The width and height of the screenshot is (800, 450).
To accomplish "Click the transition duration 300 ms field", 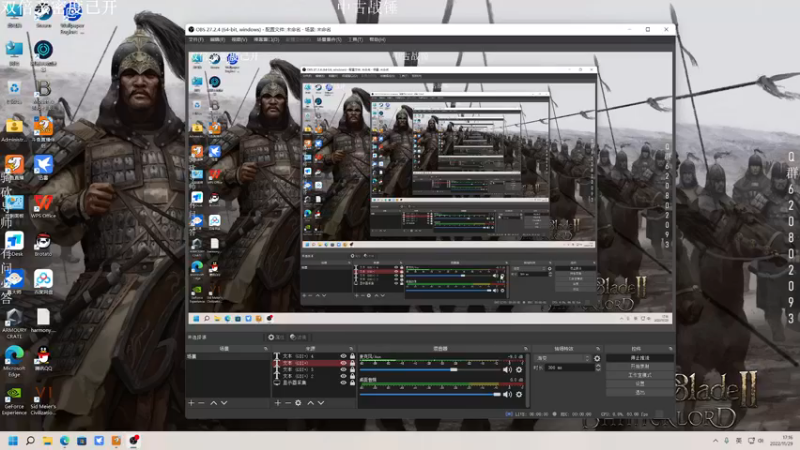I will (568, 367).
